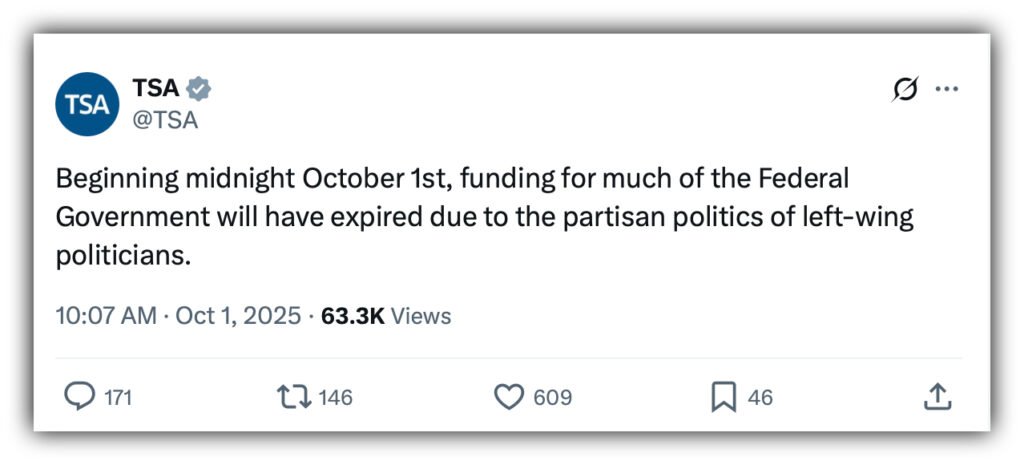1024x465 pixels.
Task: Click the verified badge beside TSA
Action: (x=199, y=89)
